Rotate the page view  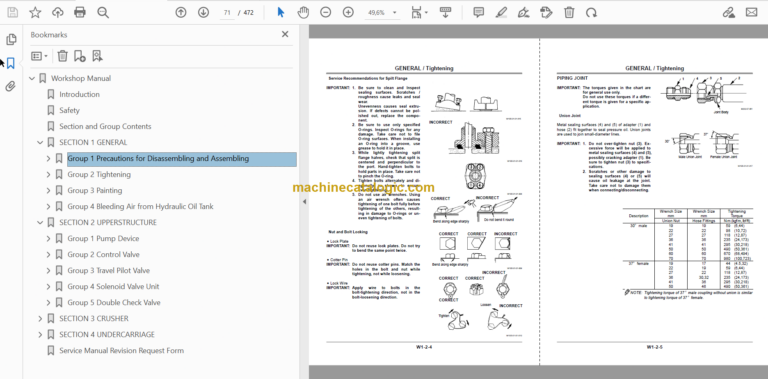pos(592,12)
